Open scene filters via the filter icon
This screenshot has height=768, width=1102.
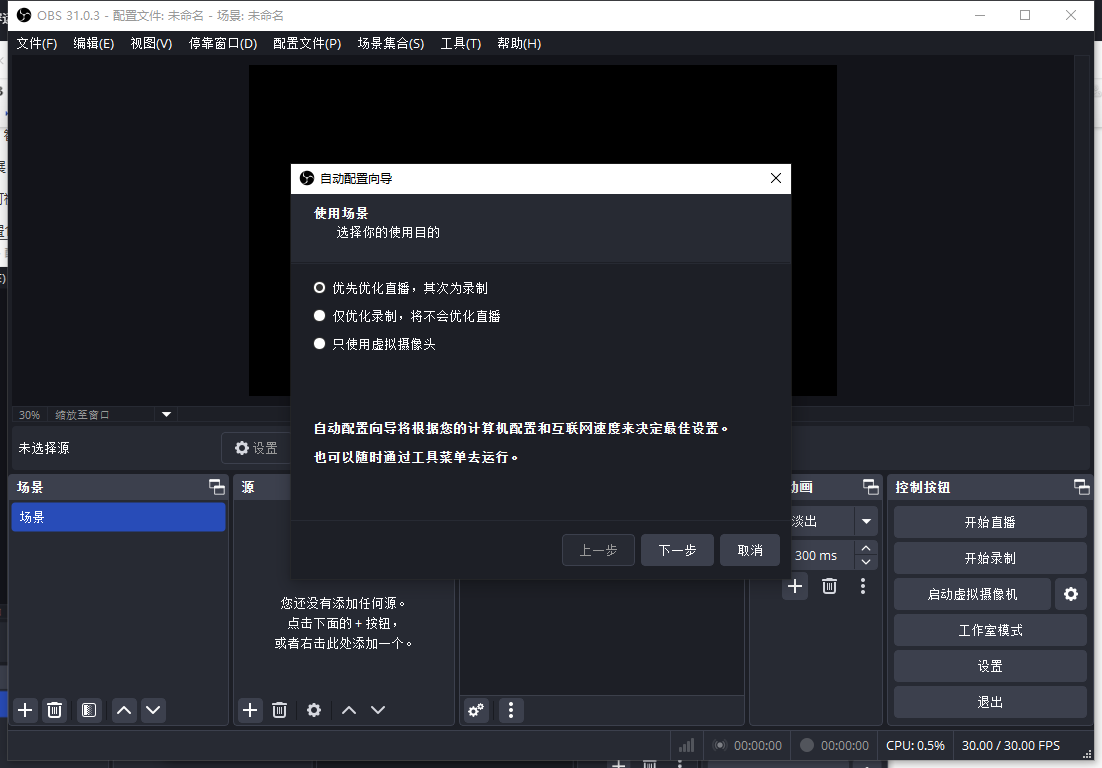tap(88, 710)
